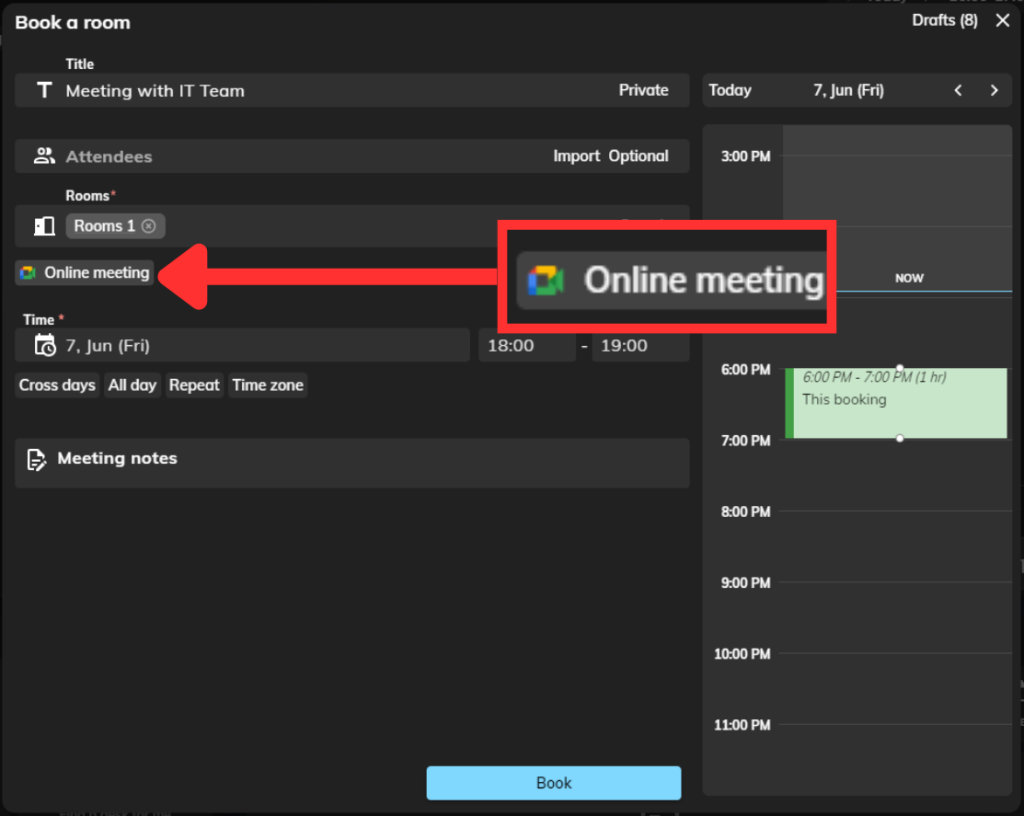Screen dimensions: 1024x816
Task: Open the end time 19:00 selector
Action: click(x=640, y=345)
